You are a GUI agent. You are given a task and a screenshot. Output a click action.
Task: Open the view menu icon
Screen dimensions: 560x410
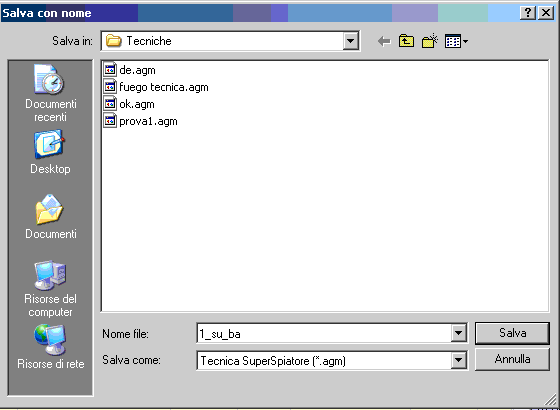click(x=456, y=41)
